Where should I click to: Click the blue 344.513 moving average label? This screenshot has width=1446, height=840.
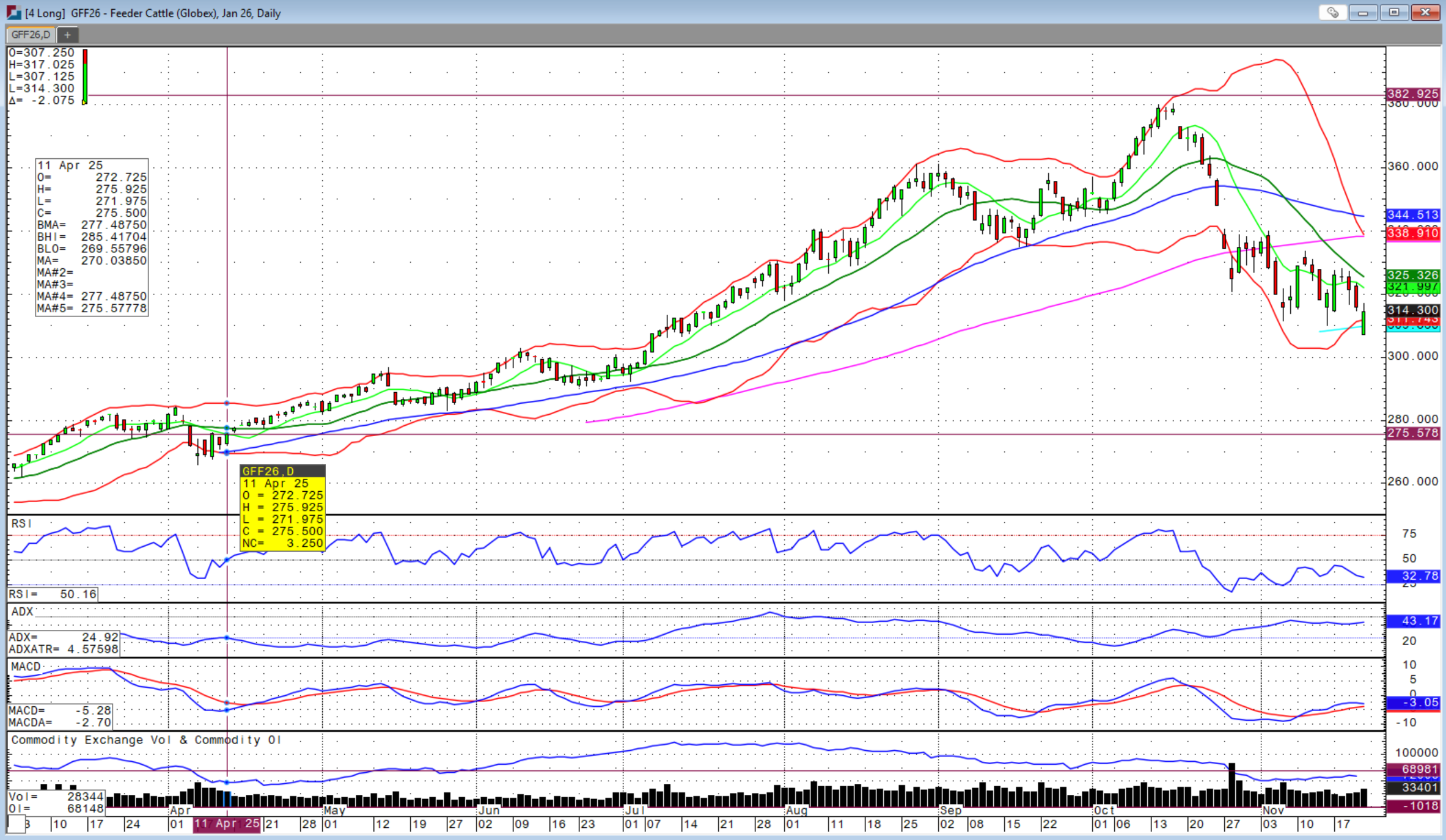(x=1412, y=215)
